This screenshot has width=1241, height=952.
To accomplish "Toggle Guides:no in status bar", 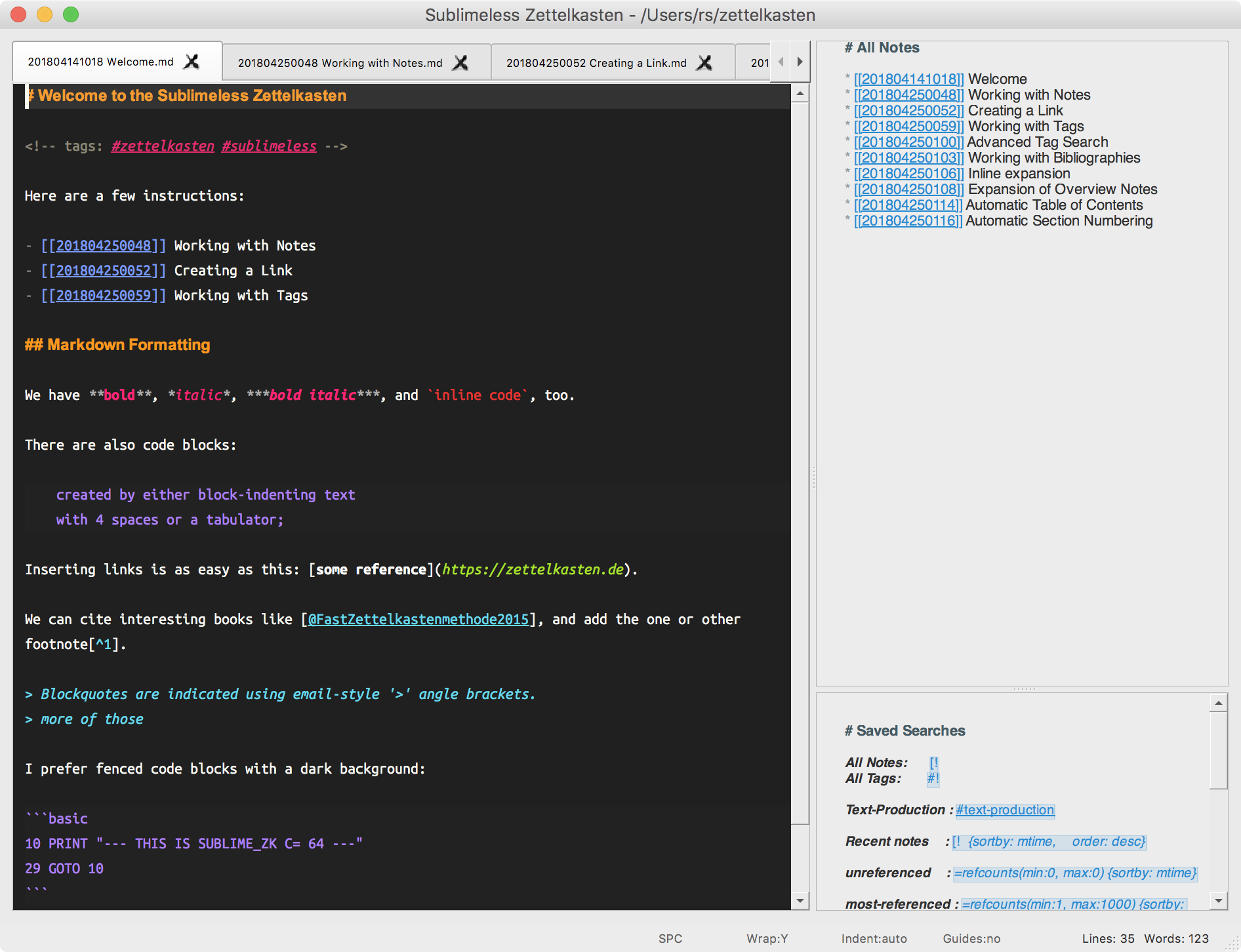I will pos(971,939).
